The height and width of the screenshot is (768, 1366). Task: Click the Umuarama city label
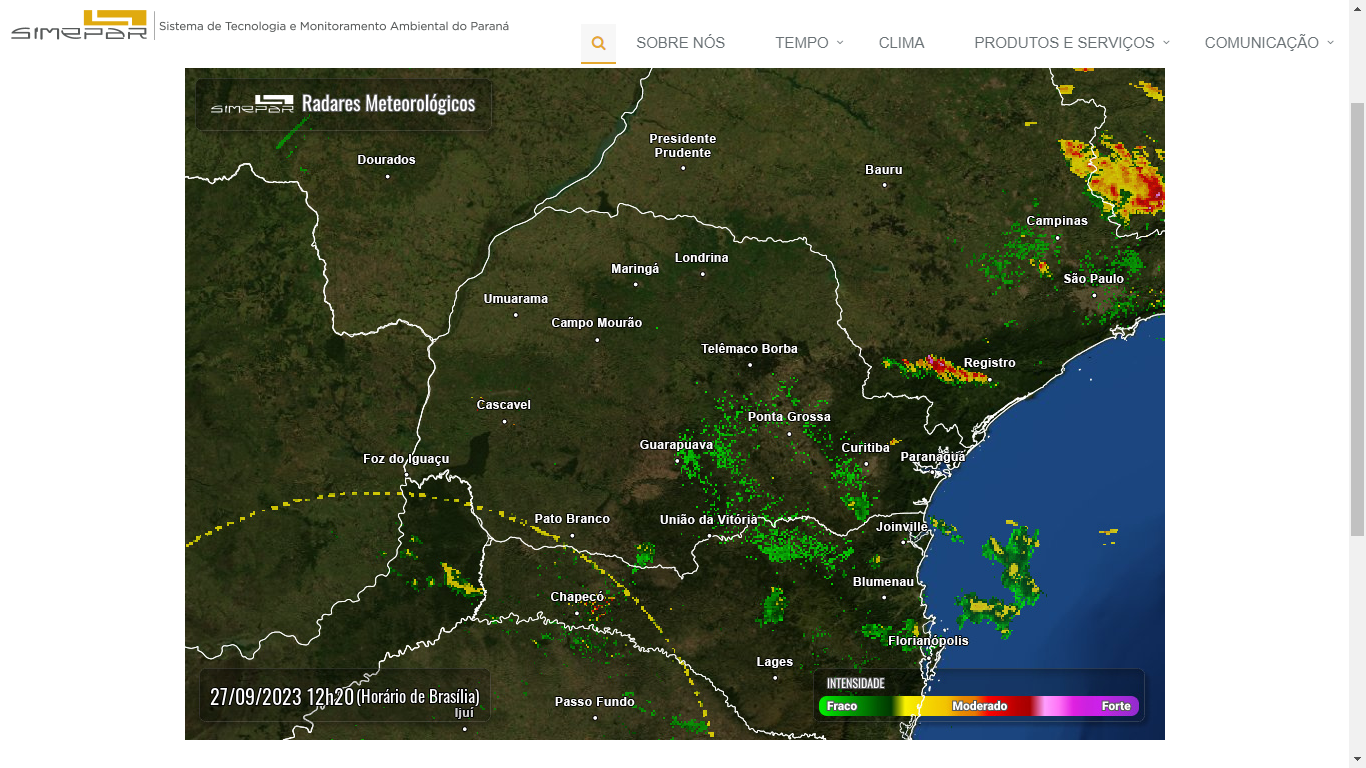tap(516, 299)
